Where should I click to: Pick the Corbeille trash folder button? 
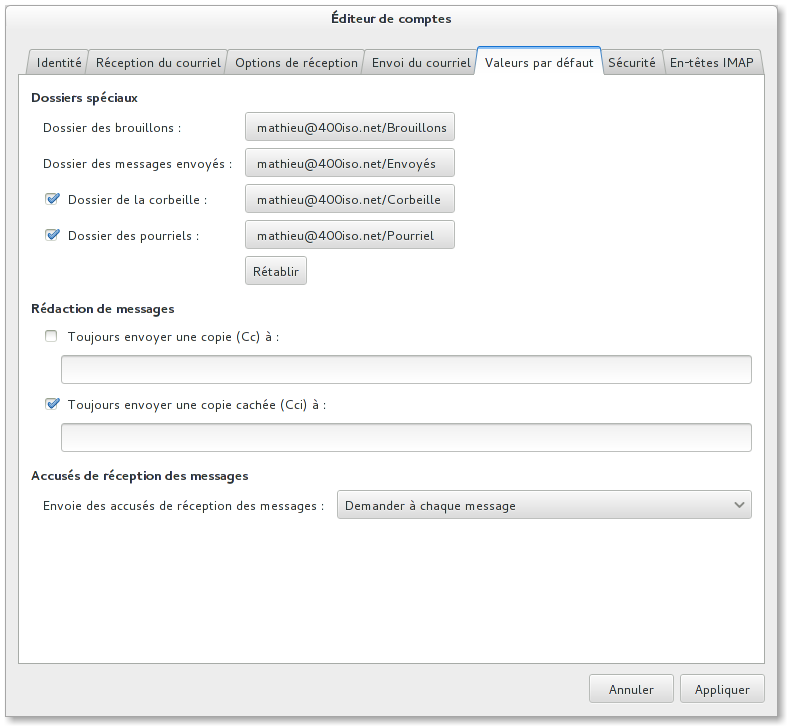[350, 199]
